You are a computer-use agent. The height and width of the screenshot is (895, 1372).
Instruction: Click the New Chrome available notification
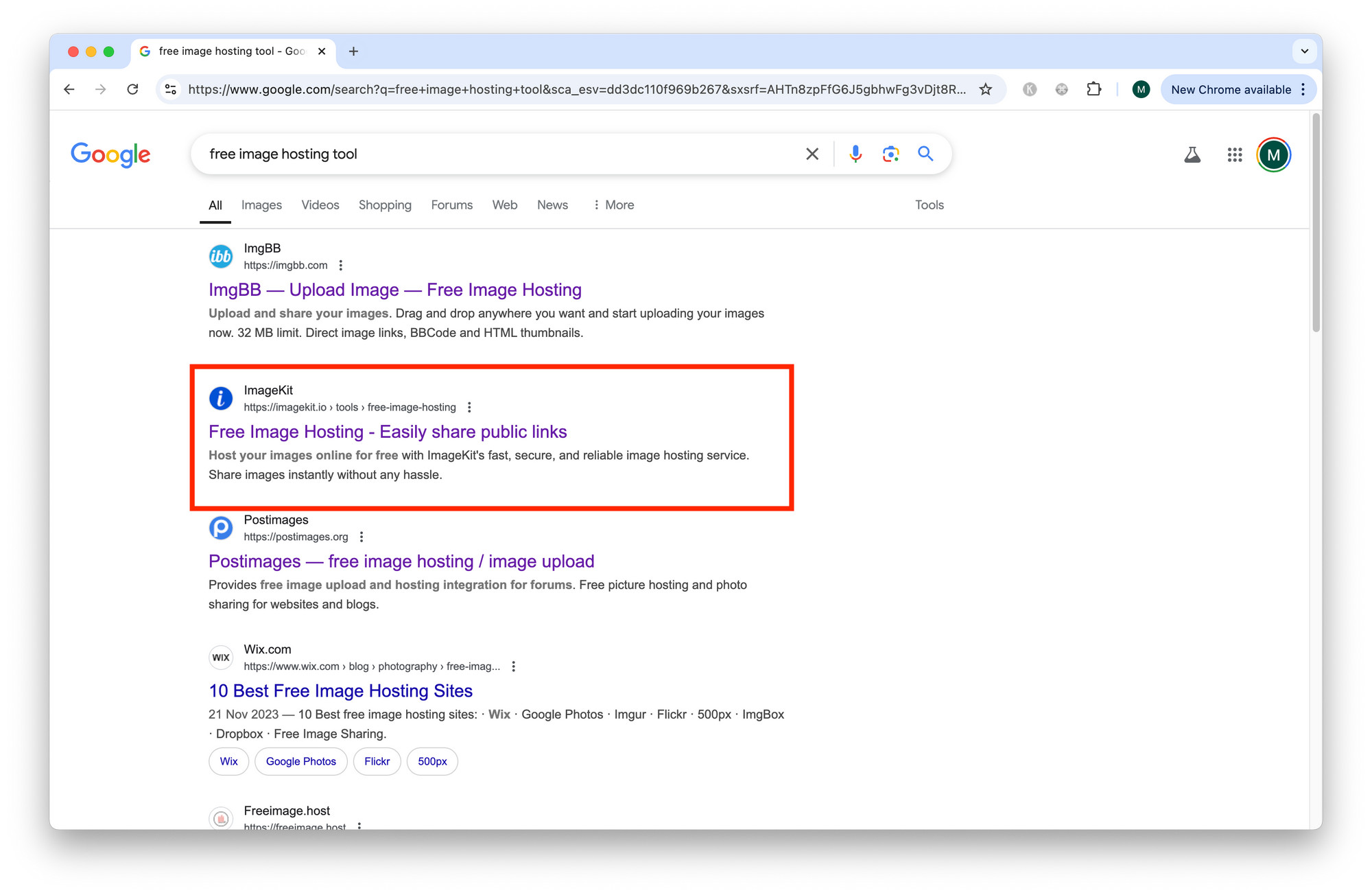(x=1240, y=90)
